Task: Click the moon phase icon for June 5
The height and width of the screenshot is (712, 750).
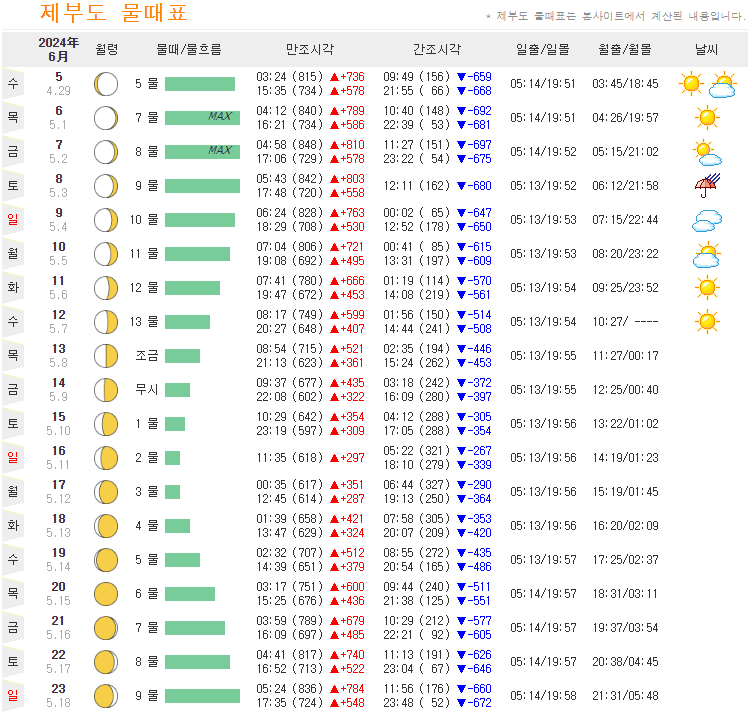Action: coord(106,84)
